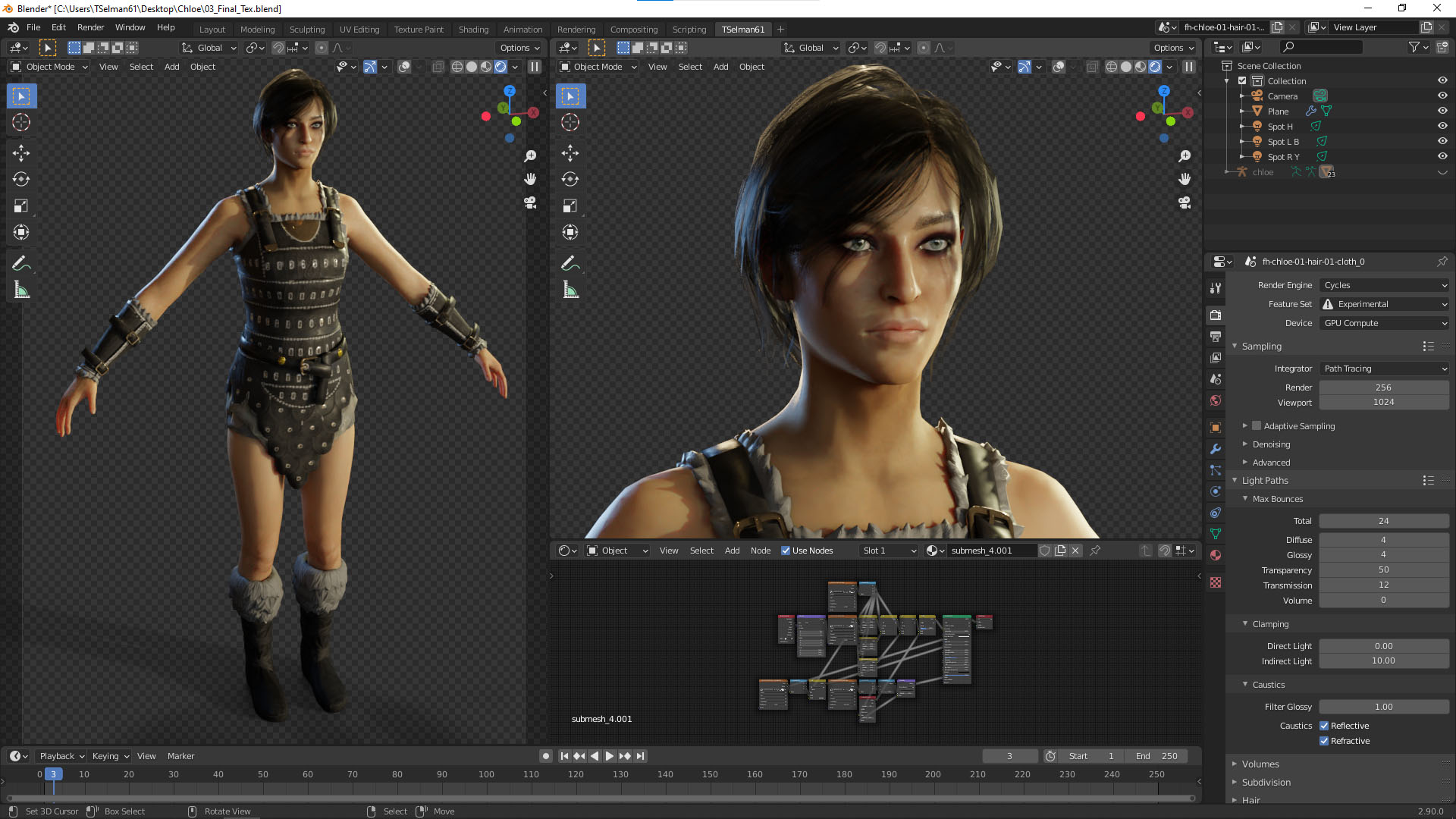Uncheck Collection exclude checkbox in outliner
Viewport: 1456px width, 819px height.
pyautogui.click(x=1242, y=80)
